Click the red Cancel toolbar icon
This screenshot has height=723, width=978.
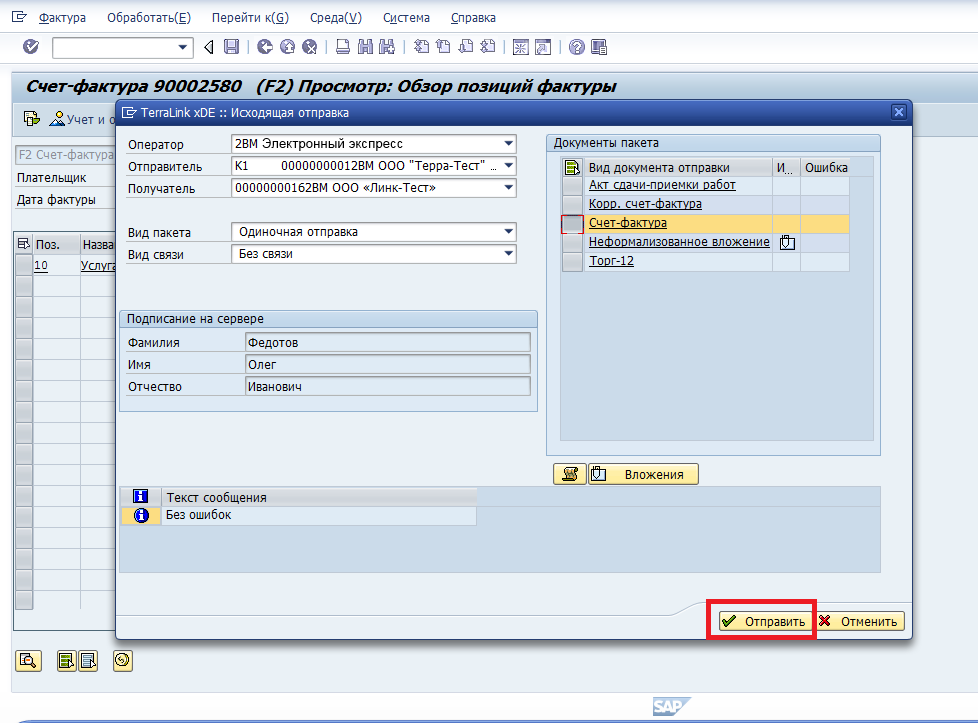[309, 47]
